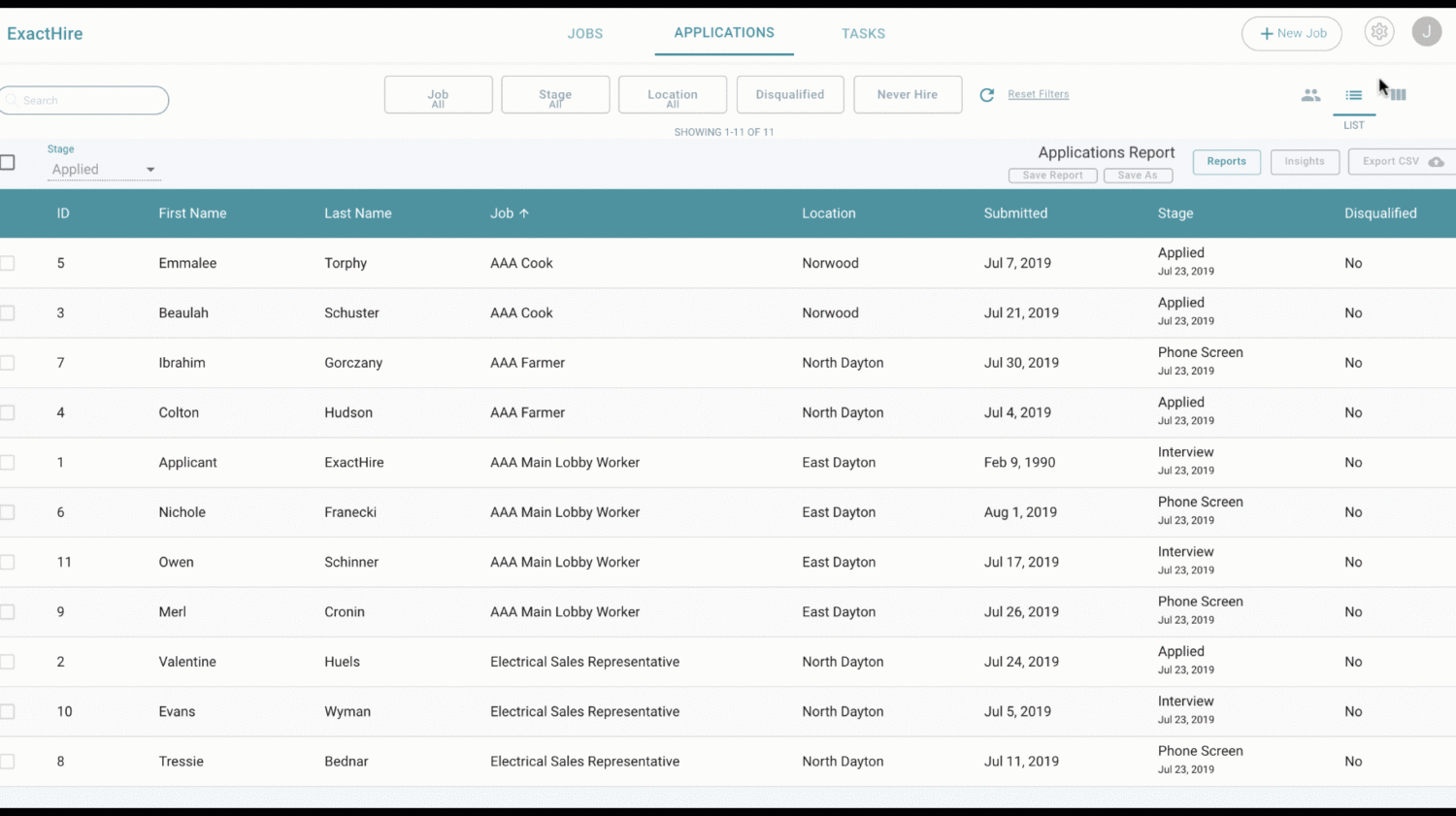Click AAA Farmer in Ibrahim's row
The height and width of the screenshot is (816, 1456).
coord(527,363)
